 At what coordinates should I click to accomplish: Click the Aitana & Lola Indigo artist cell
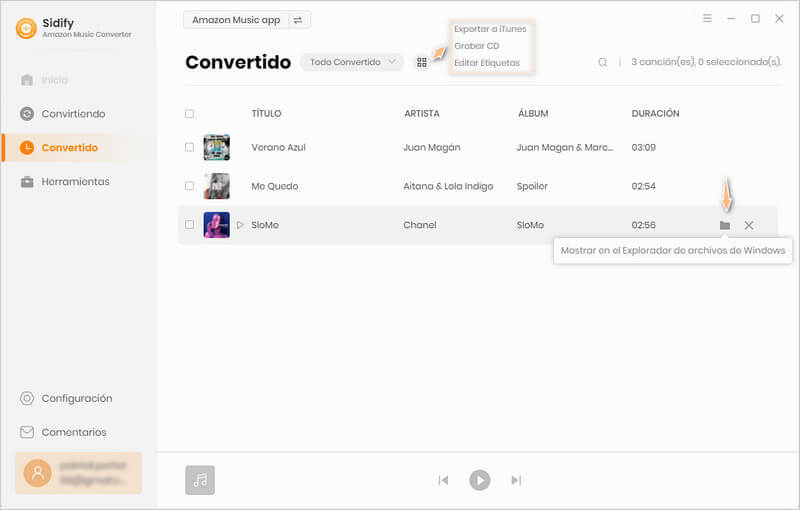click(448, 186)
